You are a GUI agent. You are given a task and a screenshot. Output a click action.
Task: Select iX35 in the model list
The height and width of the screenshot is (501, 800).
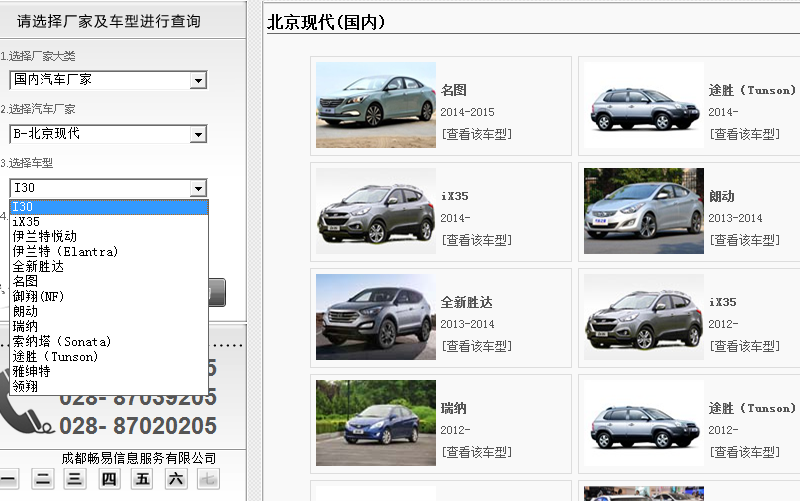click(109, 222)
